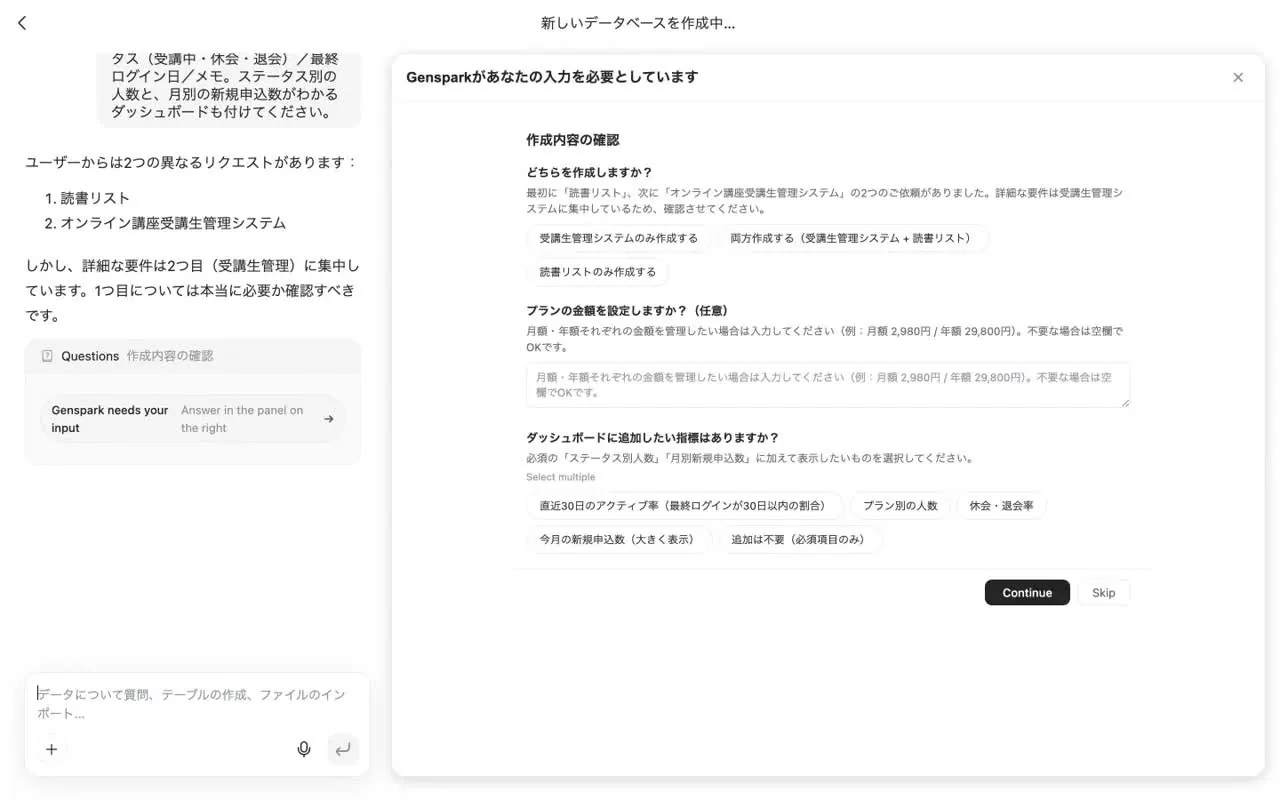Click the ダッシュボードに追加したい指標 question label

(652, 438)
